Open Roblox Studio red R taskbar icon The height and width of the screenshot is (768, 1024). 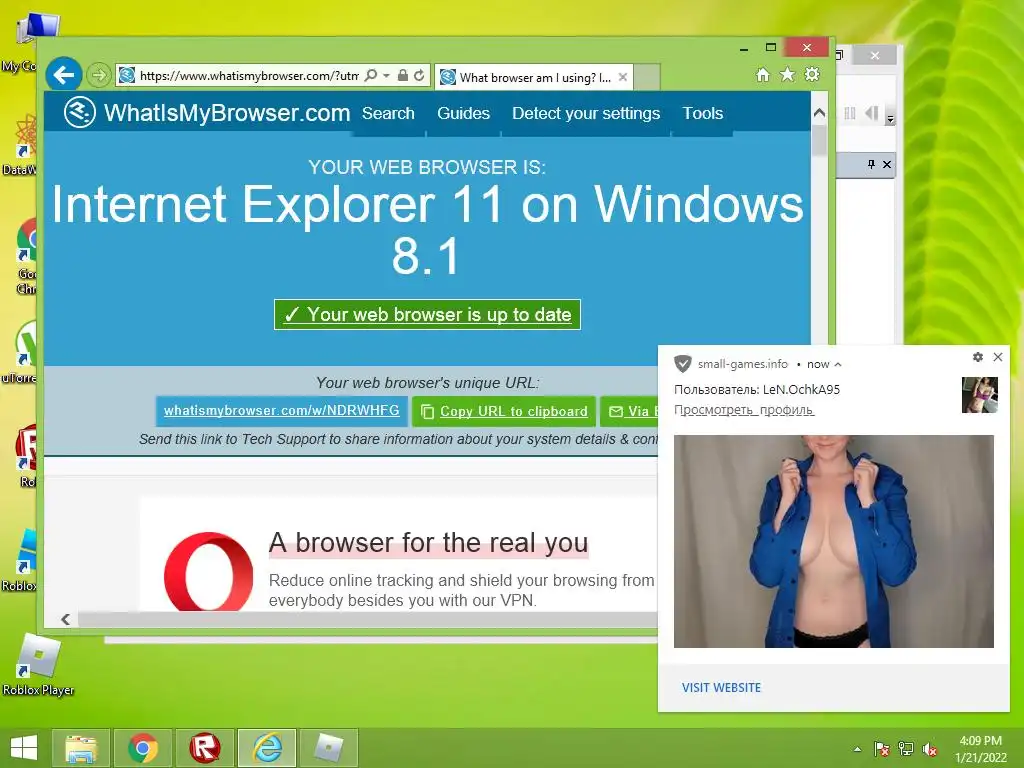coord(205,748)
